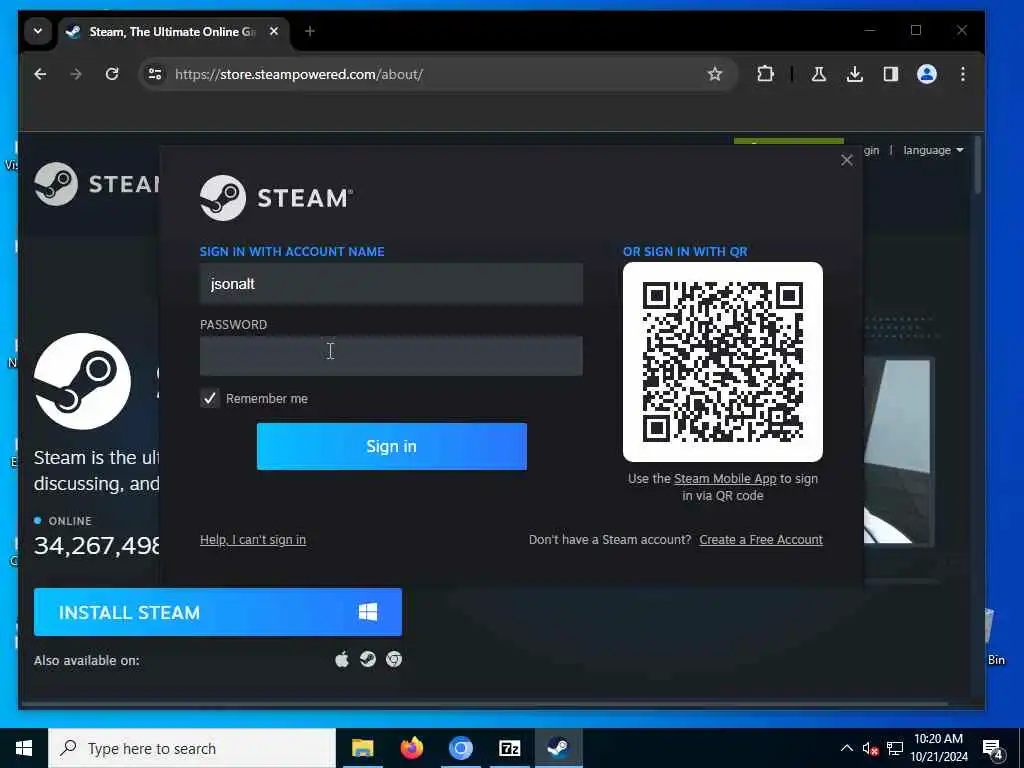Click the blue Sign in button
The width and height of the screenshot is (1024, 768).
coord(392,447)
